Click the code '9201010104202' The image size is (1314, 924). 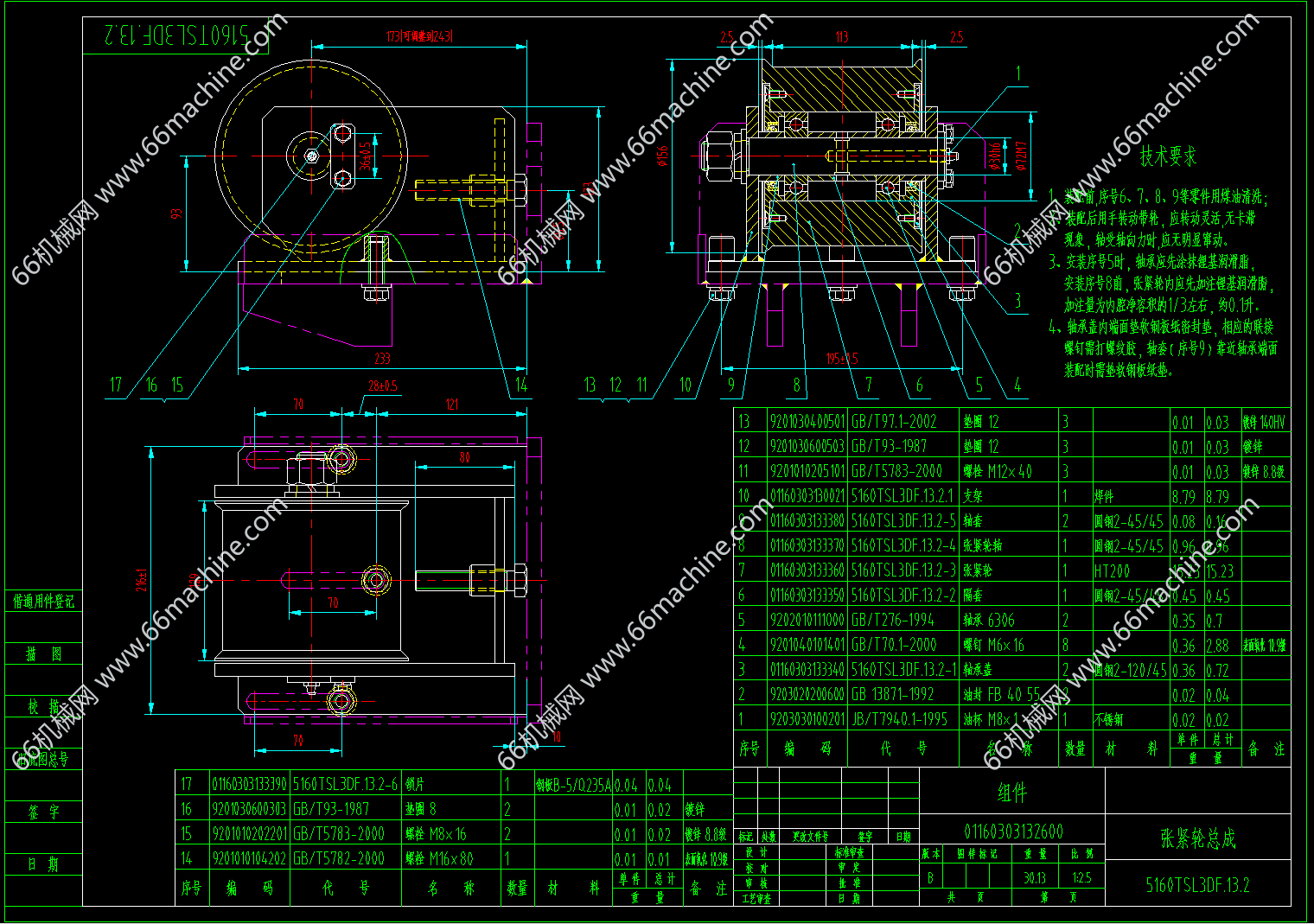(249, 859)
